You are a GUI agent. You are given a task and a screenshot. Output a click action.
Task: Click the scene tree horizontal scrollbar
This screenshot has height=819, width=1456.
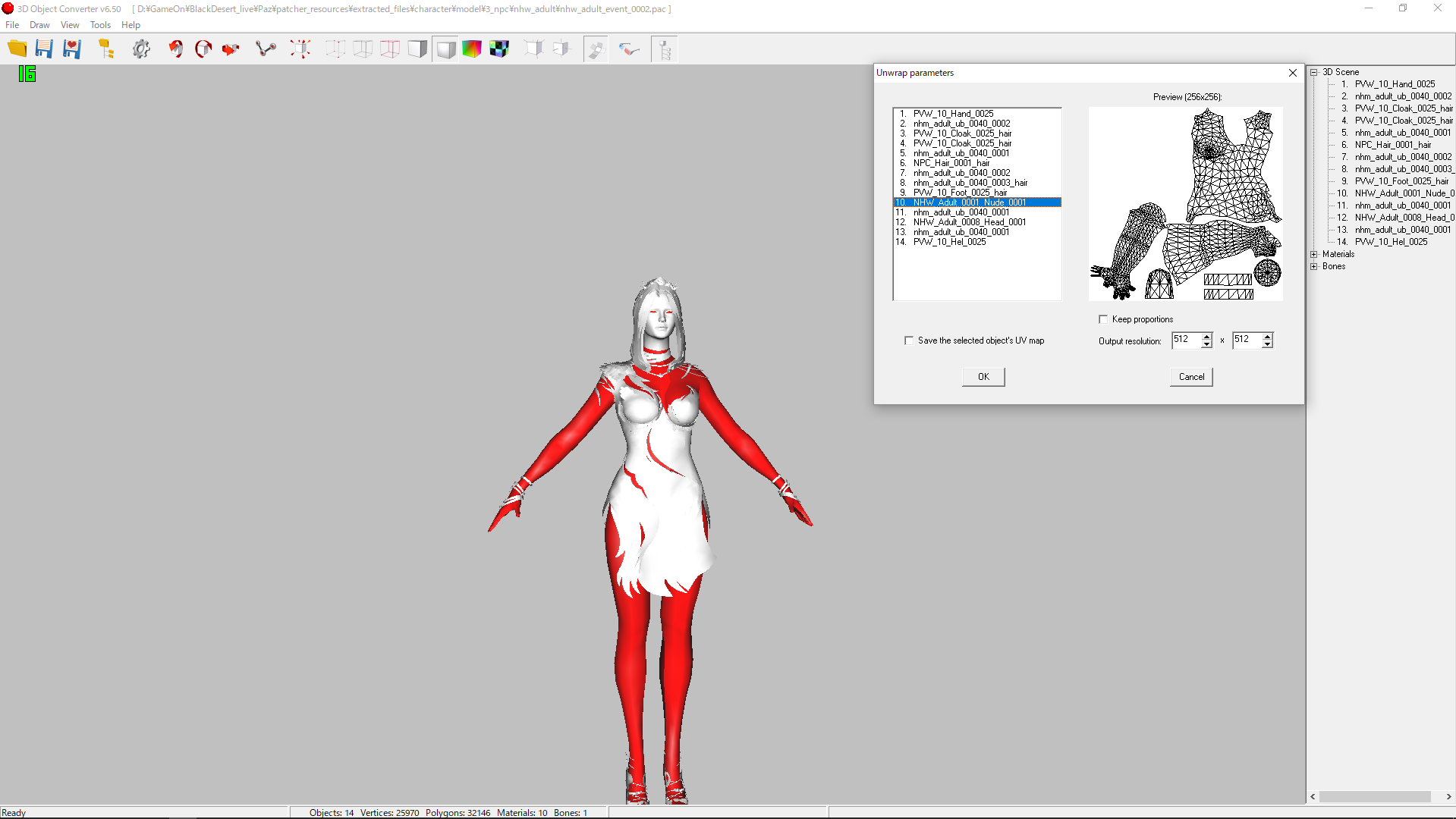1375,797
